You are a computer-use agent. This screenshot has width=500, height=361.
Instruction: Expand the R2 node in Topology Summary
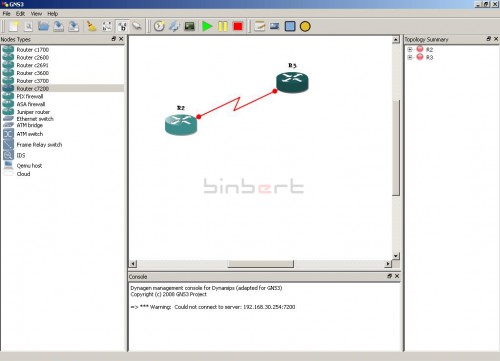click(x=410, y=49)
